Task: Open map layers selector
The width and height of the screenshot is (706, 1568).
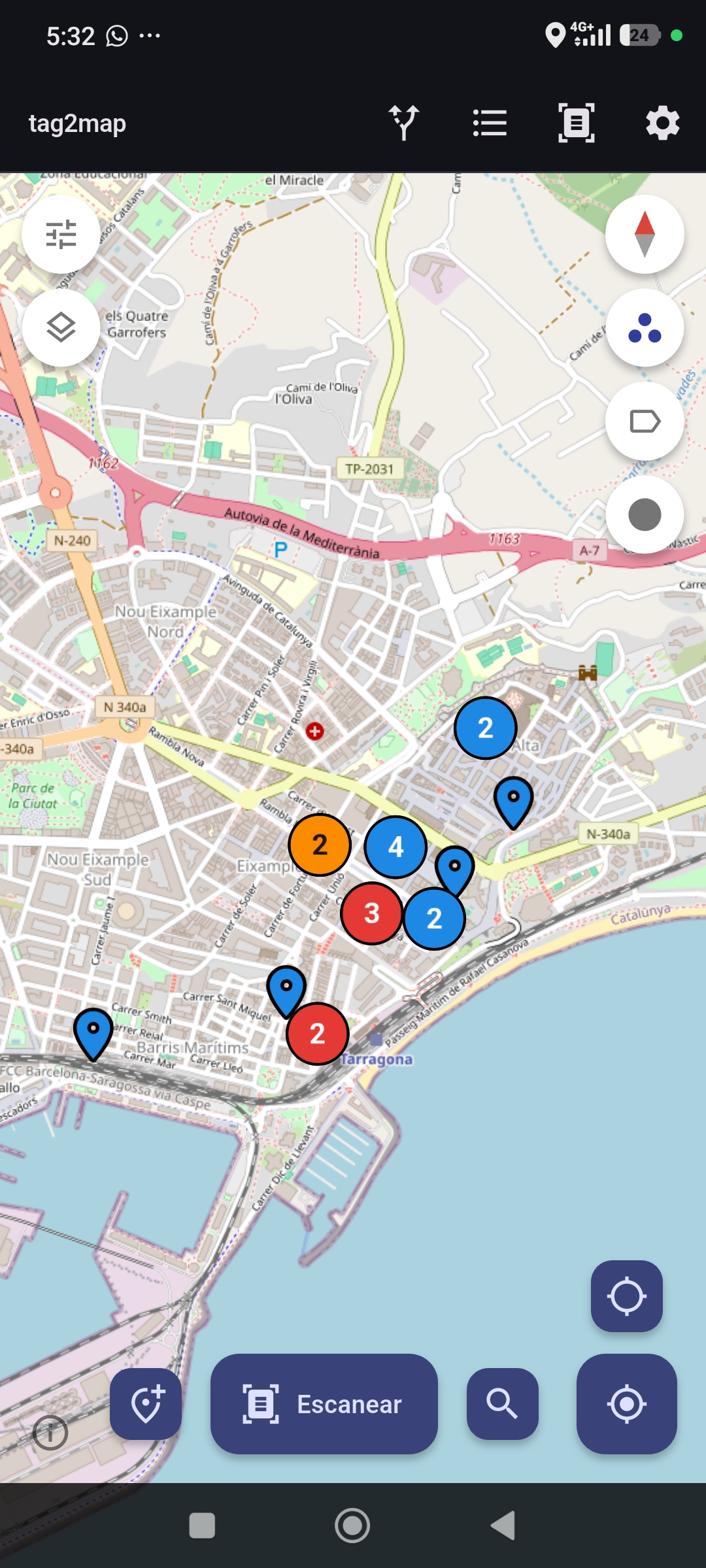Action: pos(61,327)
